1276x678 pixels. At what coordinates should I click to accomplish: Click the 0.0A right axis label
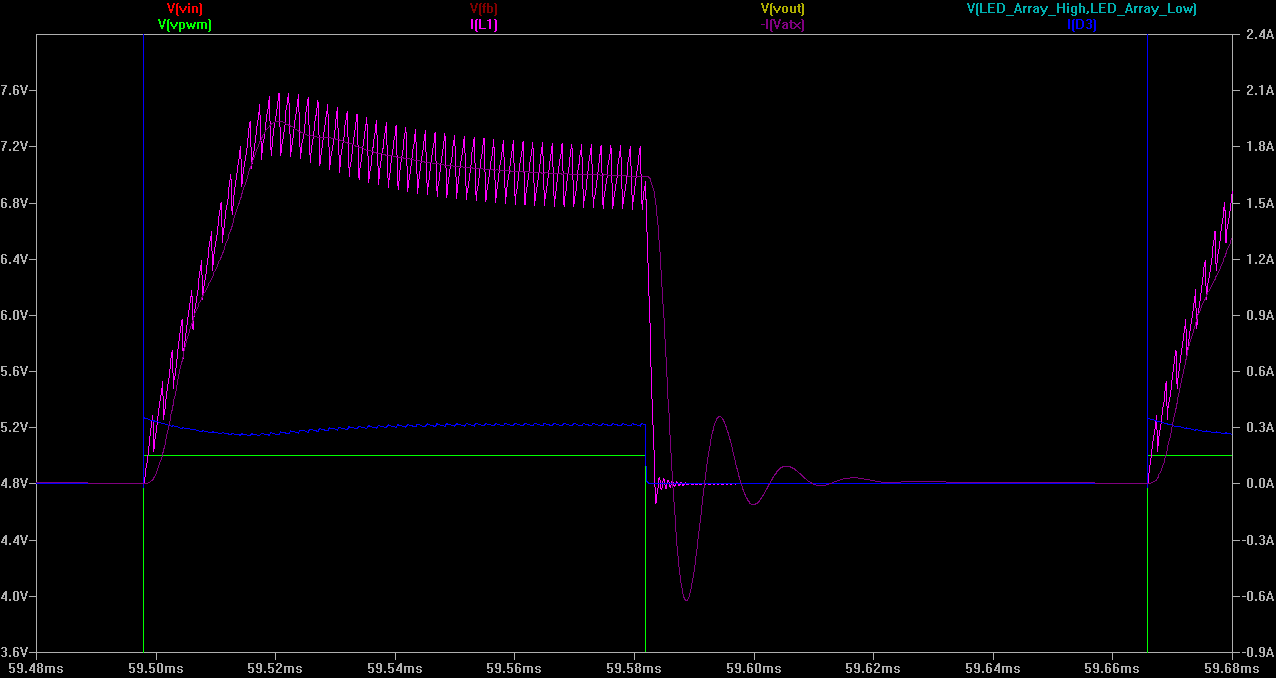coord(1259,484)
